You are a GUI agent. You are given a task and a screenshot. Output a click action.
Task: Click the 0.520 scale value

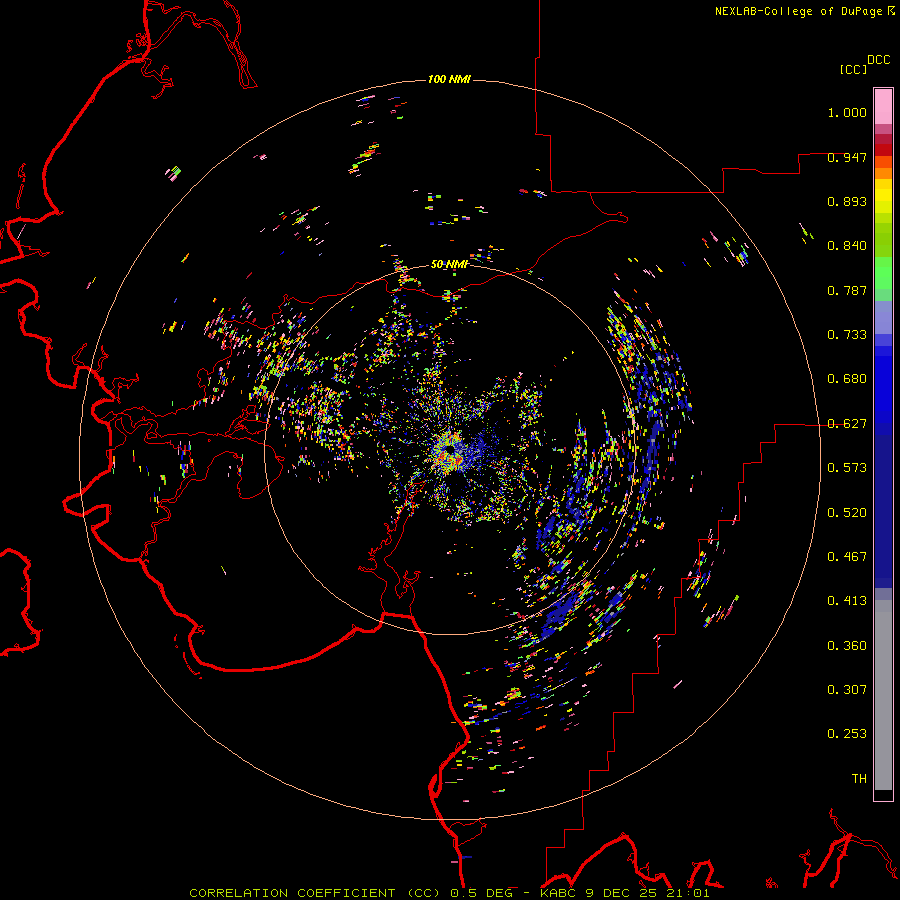click(x=847, y=513)
